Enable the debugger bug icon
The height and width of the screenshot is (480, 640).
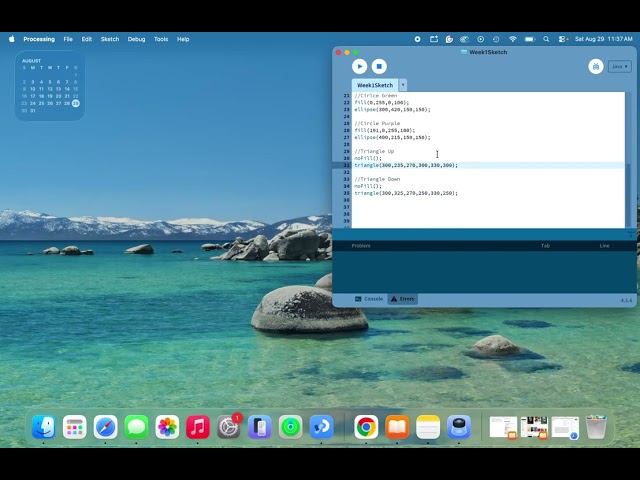(596, 67)
